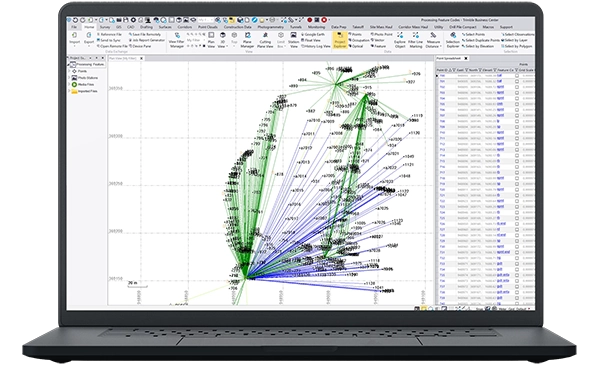Toggle the highlighted Project Explorer button
Image resolution: width=600 pixels, height=375 pixels.
[x=339, y=40]
